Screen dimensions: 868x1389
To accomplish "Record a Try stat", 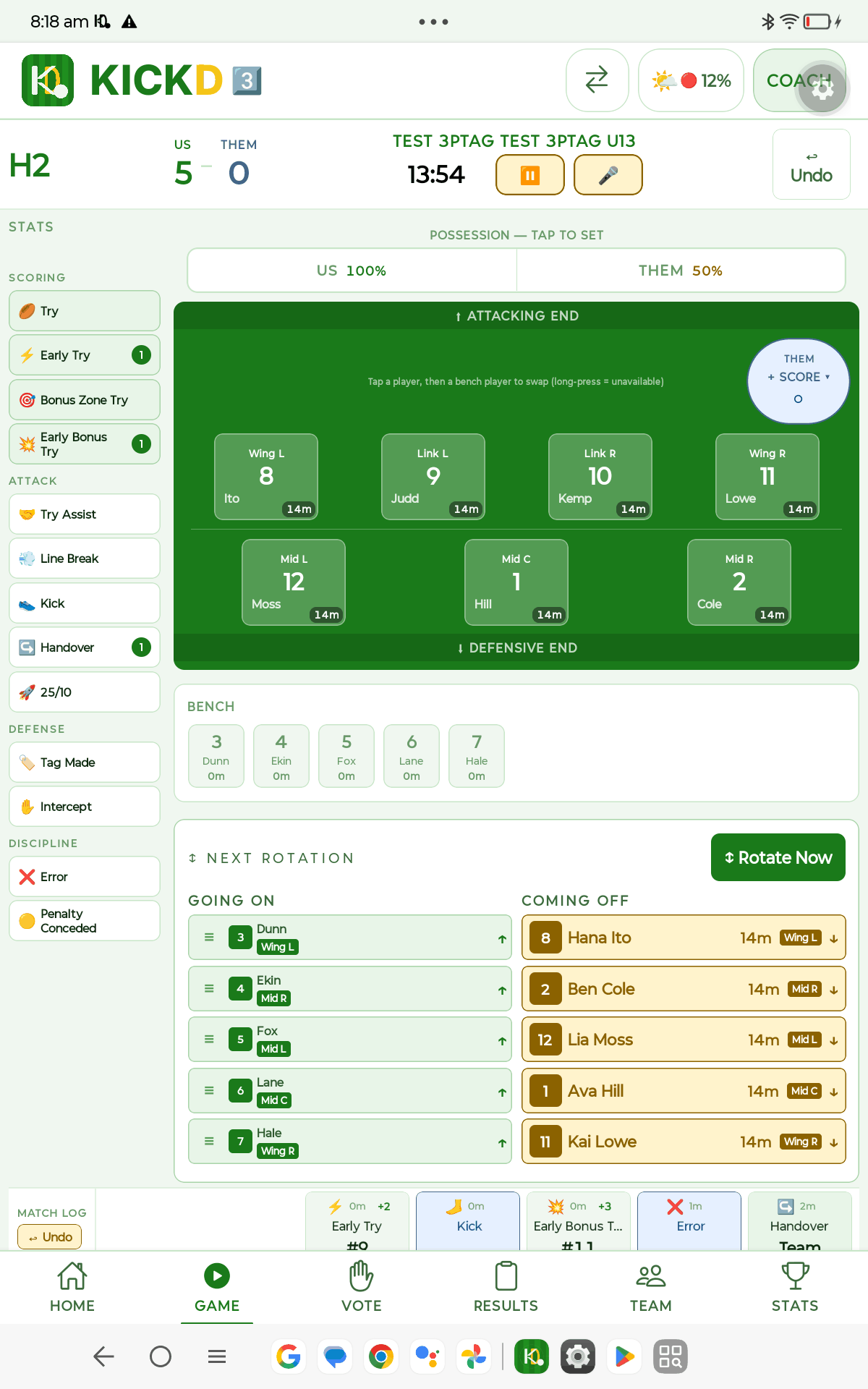I will (85, 311).
